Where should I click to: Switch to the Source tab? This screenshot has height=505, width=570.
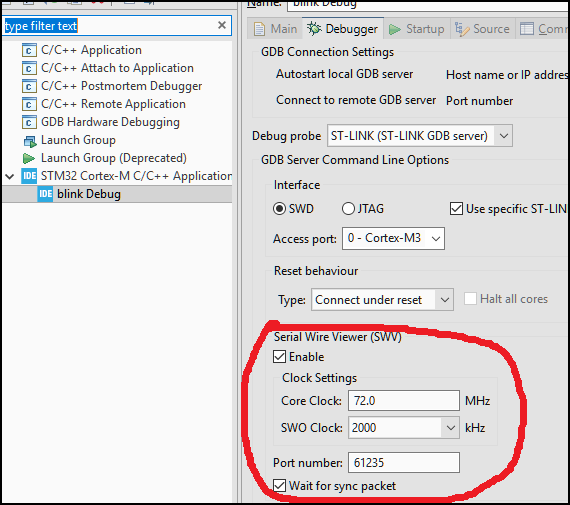click(x=482, y=29)
